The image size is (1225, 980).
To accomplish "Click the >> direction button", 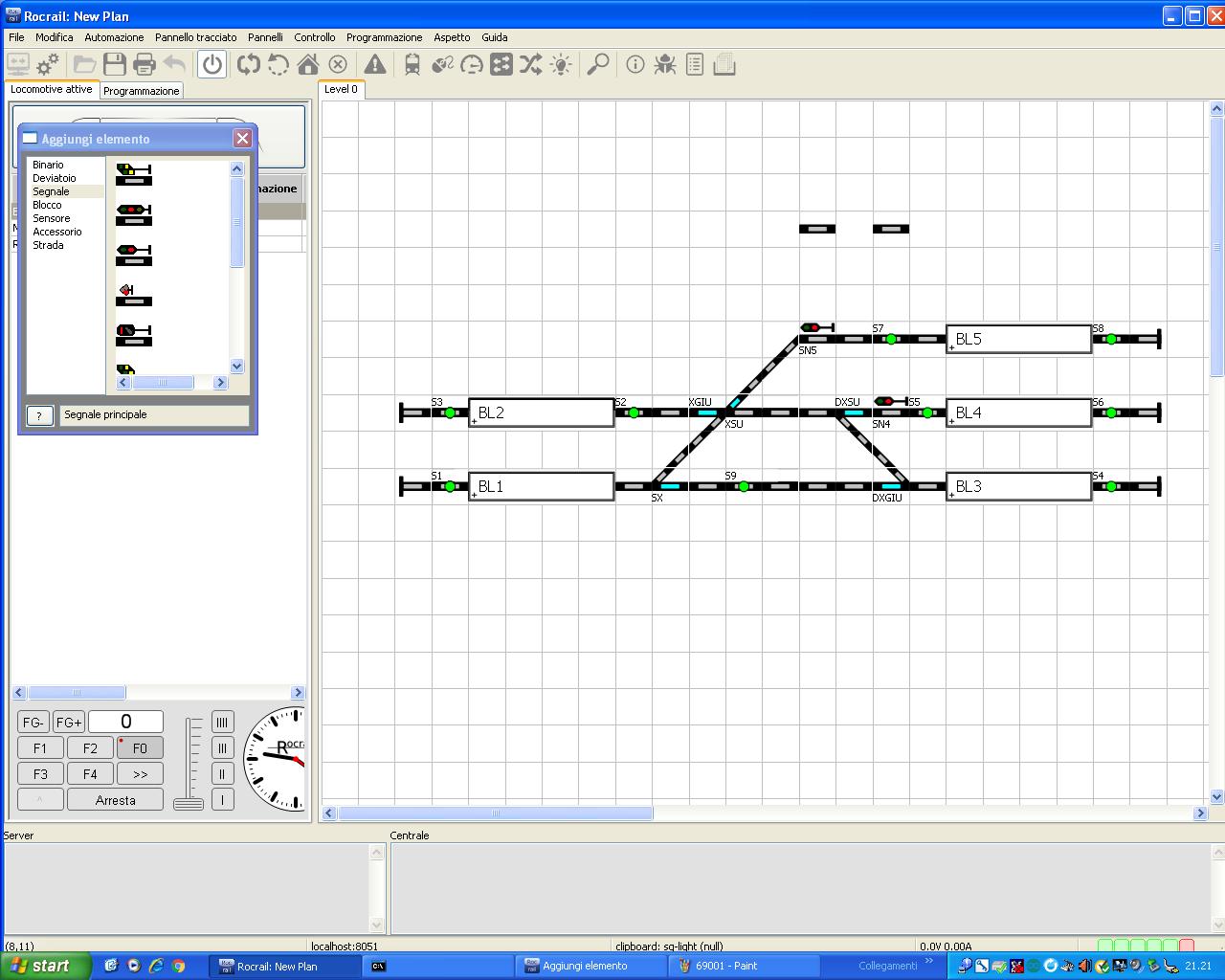I will [x=140, y=774].
